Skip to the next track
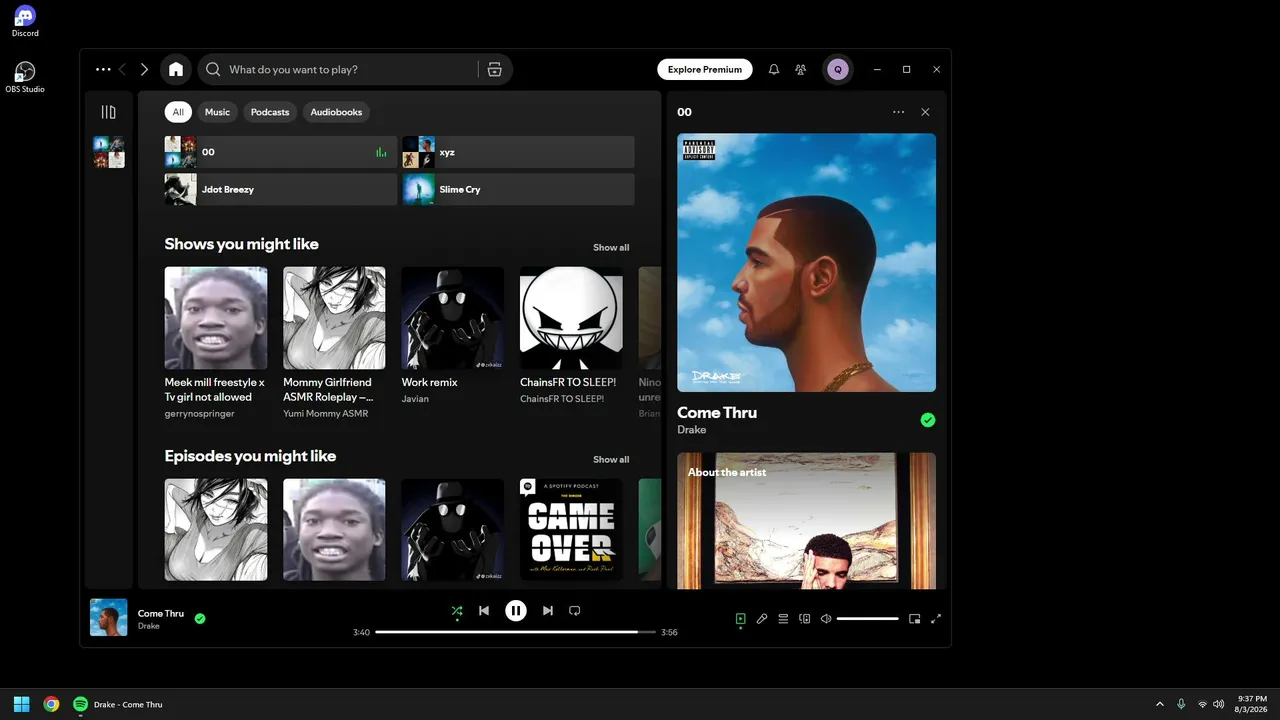This screenshot has width=1280, height=720. coord(547,610)
